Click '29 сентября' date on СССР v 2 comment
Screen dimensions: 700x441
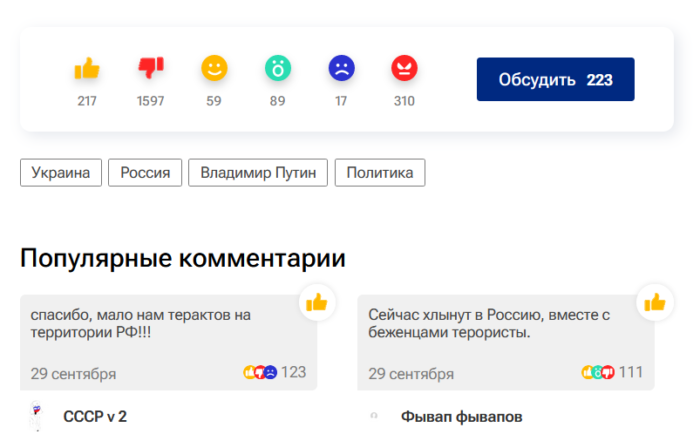pyautogui.click(x=73, y=374)
